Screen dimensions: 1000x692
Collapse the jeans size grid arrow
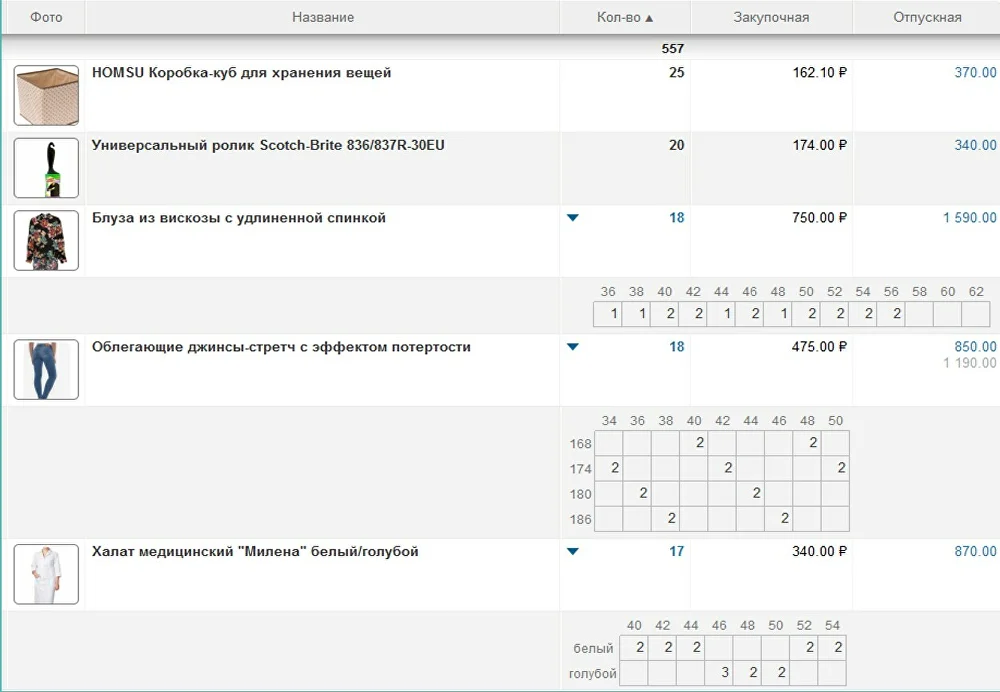(573, 347)
